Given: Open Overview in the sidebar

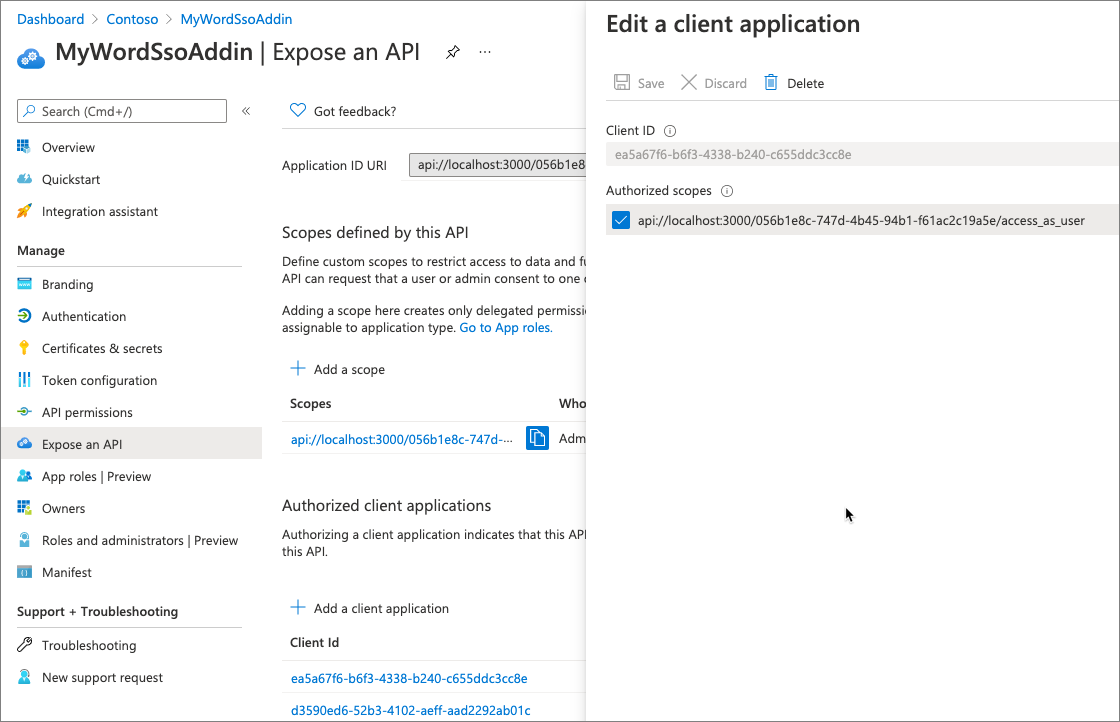Looking at the screenshot, I should pyautogui.click(x=68, y=147).
